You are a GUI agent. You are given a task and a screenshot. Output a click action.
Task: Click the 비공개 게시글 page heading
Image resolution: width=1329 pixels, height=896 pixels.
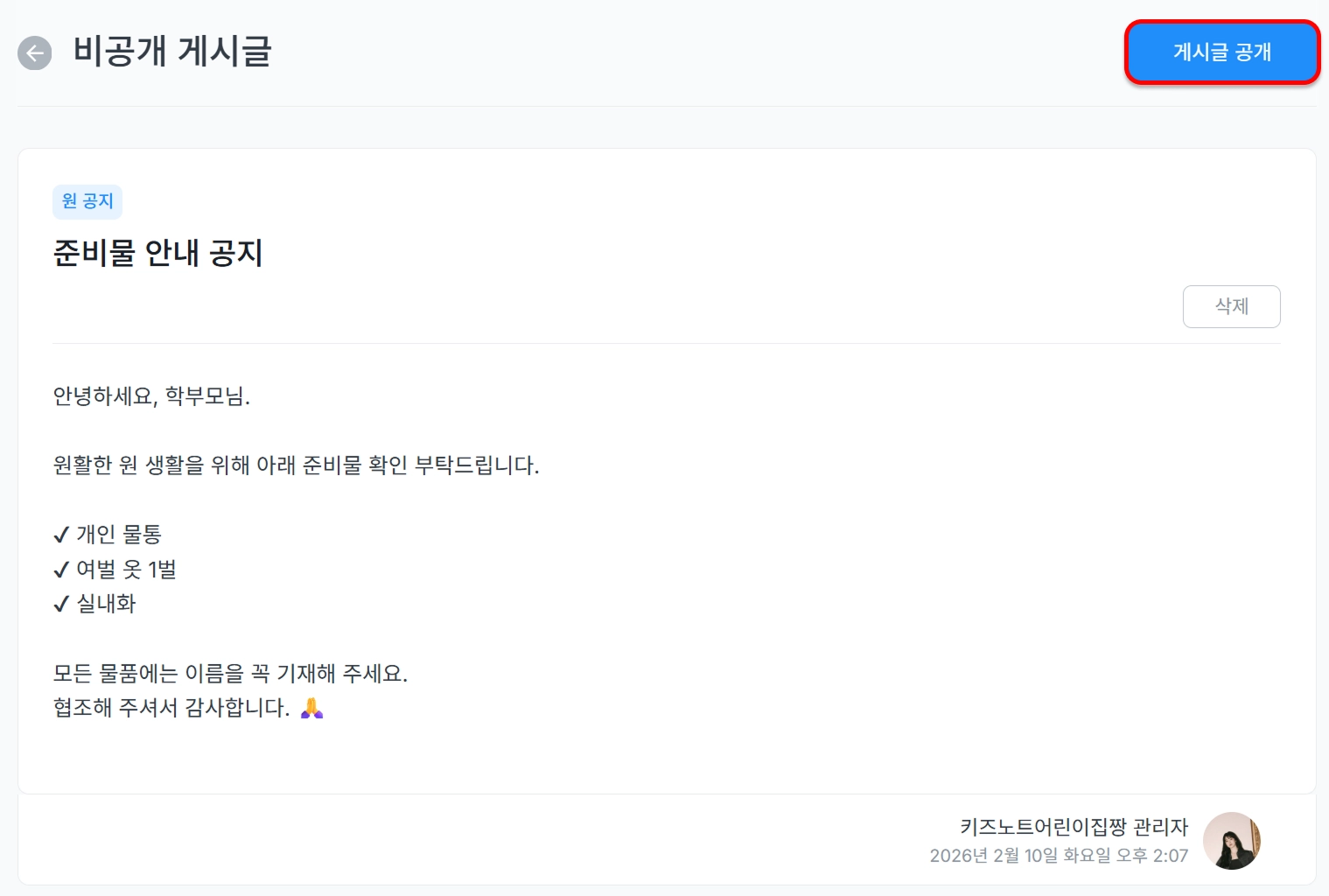[172, 52]
